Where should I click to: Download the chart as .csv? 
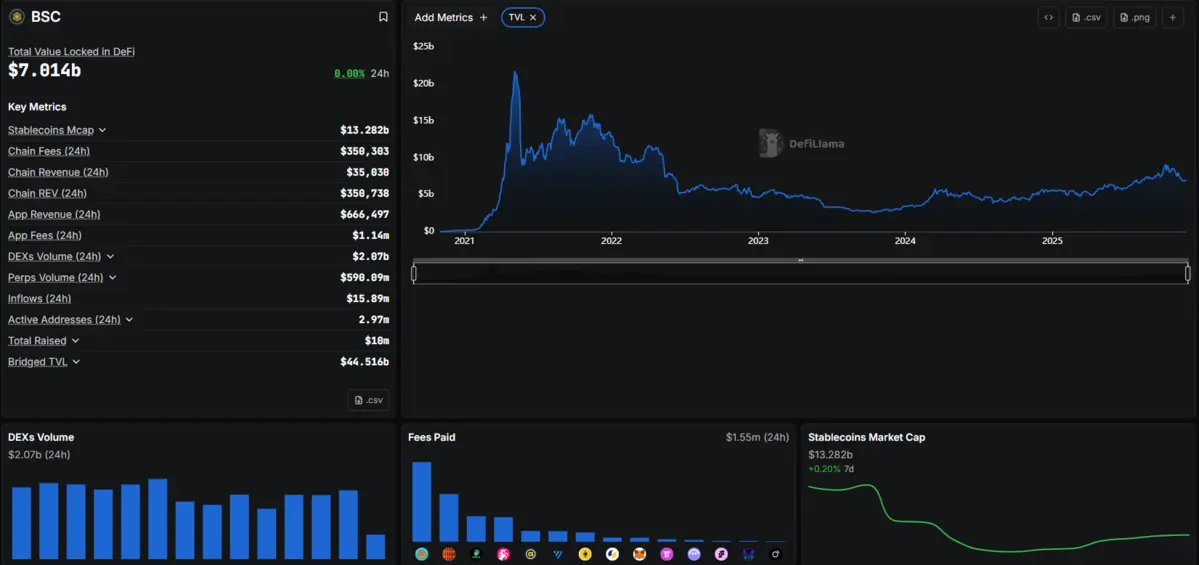point(1086,17)
